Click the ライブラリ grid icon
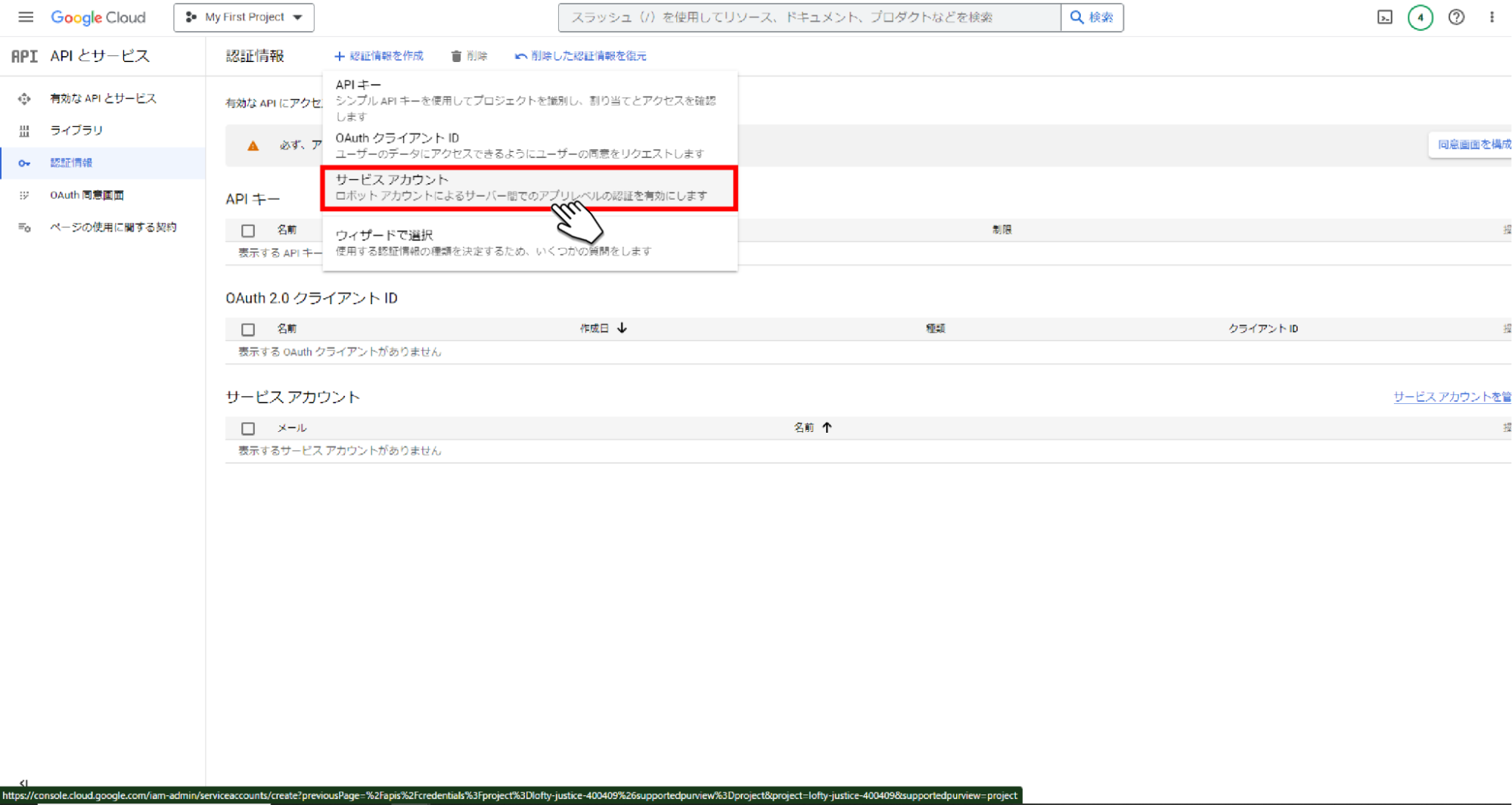Image resolution: width=1512 pixels, height=805 pixels. [x=24, y=131]
